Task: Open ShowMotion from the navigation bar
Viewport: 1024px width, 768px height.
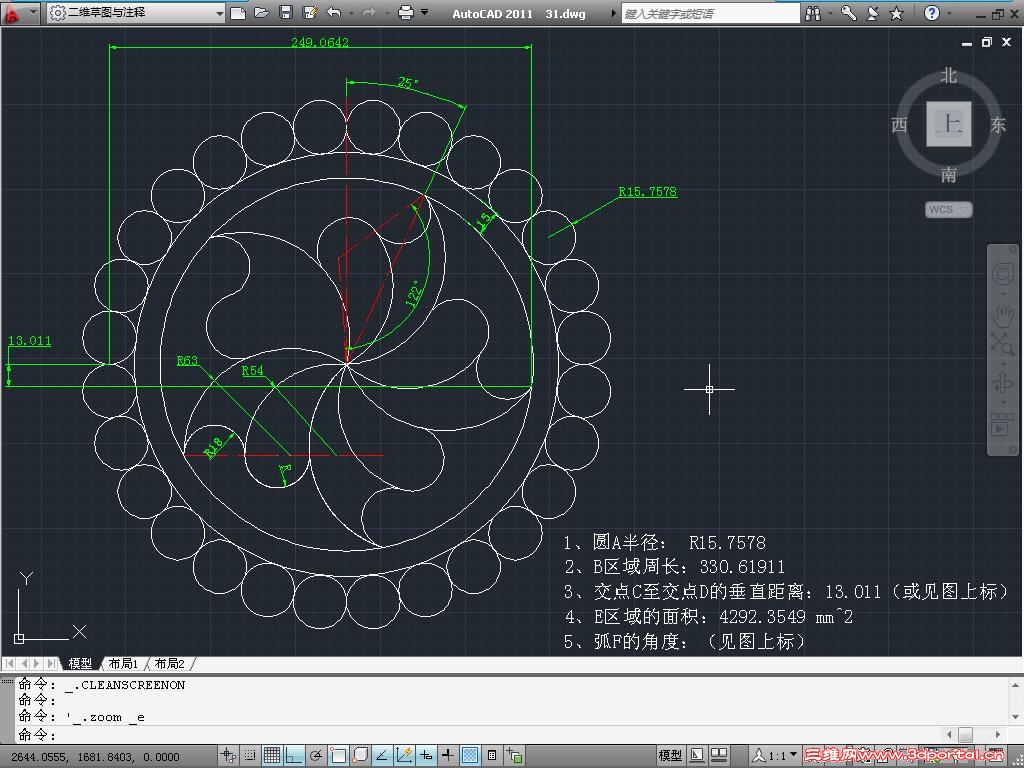Action: coord(1002,425)
